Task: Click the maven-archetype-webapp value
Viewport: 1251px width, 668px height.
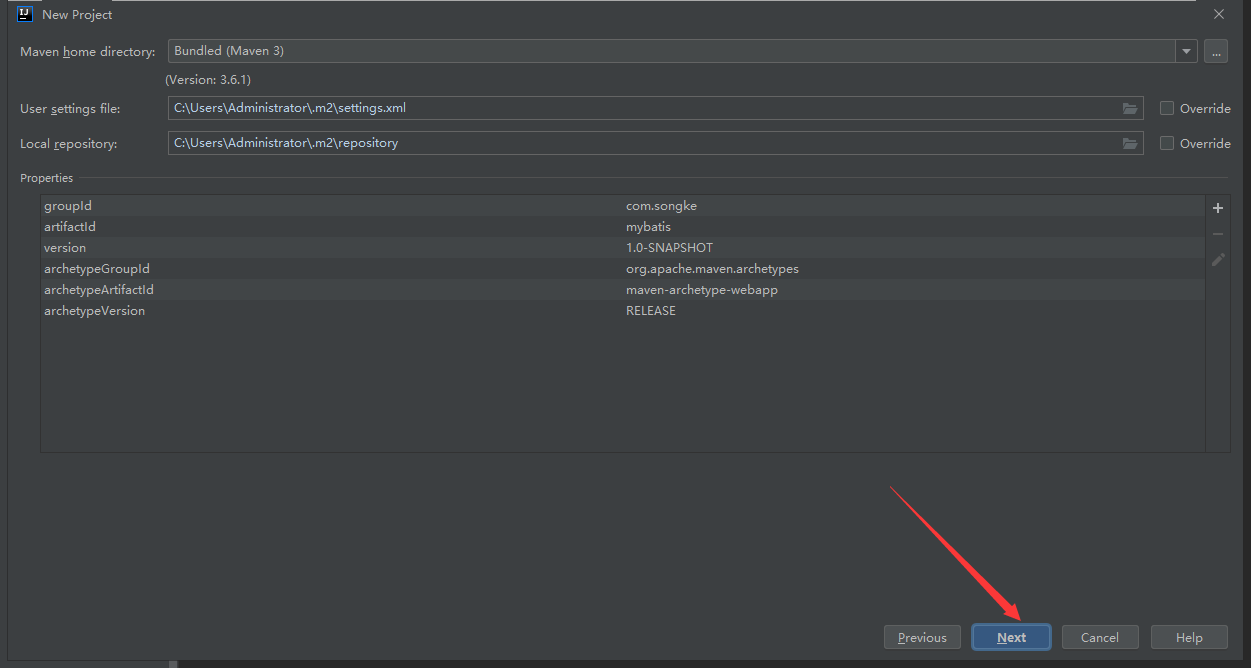Action: pyautogui.click(x=702, y=290)
